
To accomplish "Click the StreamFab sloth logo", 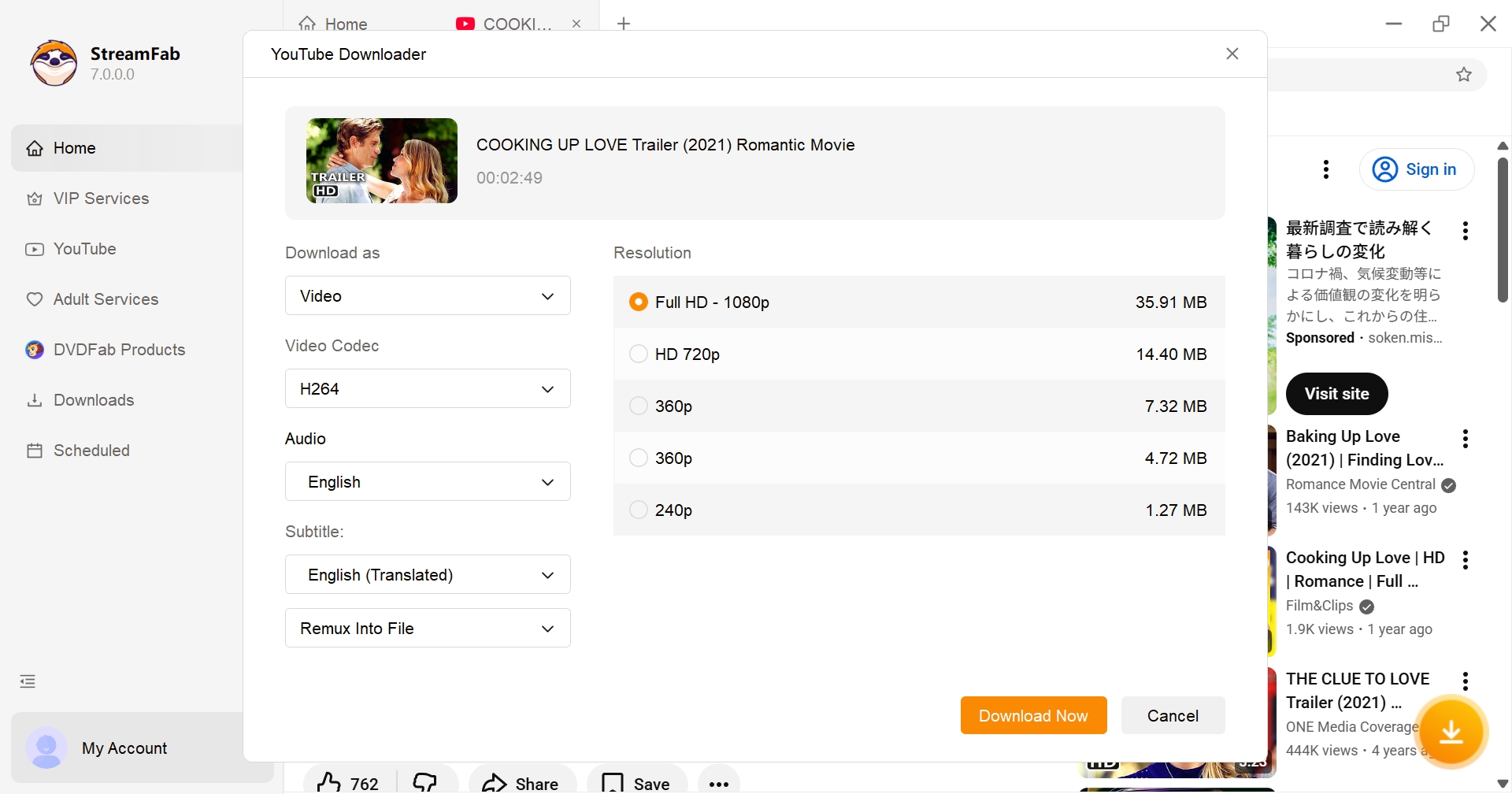I will (54, 63).
